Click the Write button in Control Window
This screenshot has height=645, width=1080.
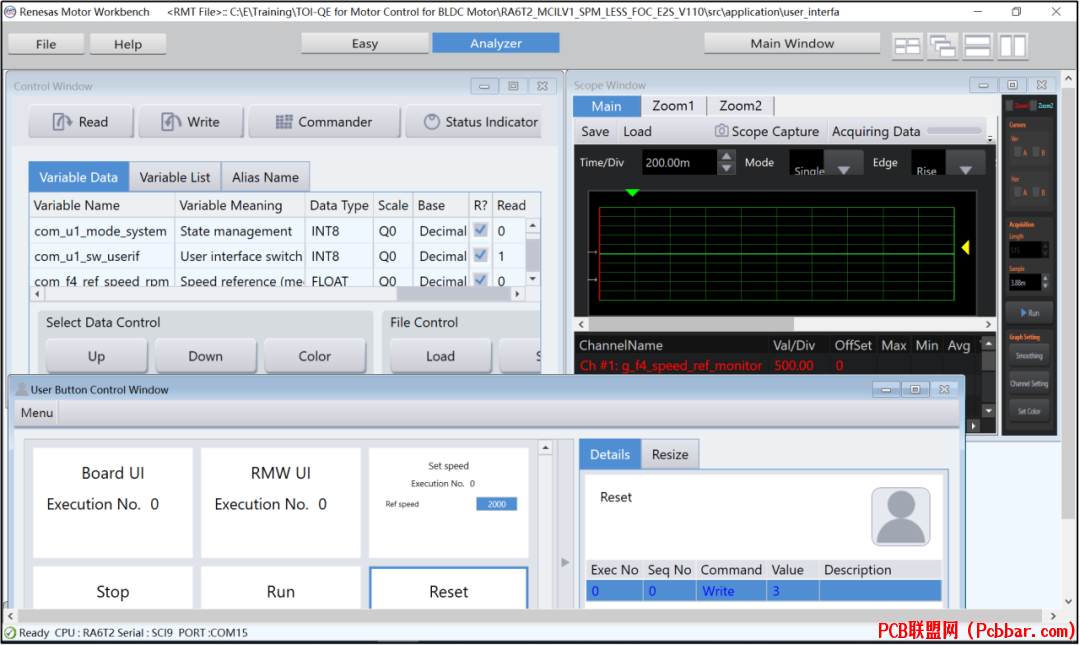(x=190, y=122)
